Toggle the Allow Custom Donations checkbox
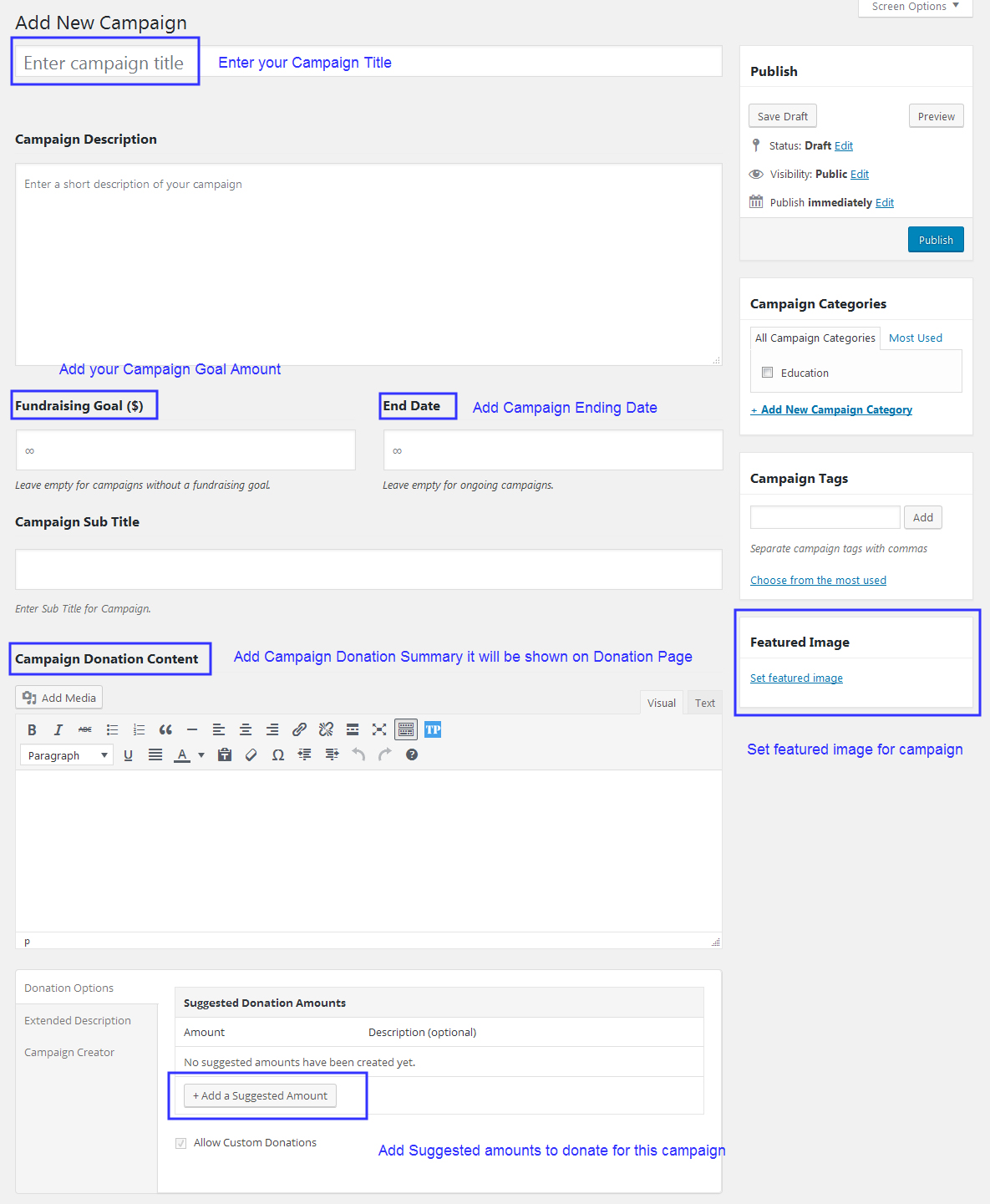Image resolution: width=990 pixels, height=1204 pixels. 181,1143
